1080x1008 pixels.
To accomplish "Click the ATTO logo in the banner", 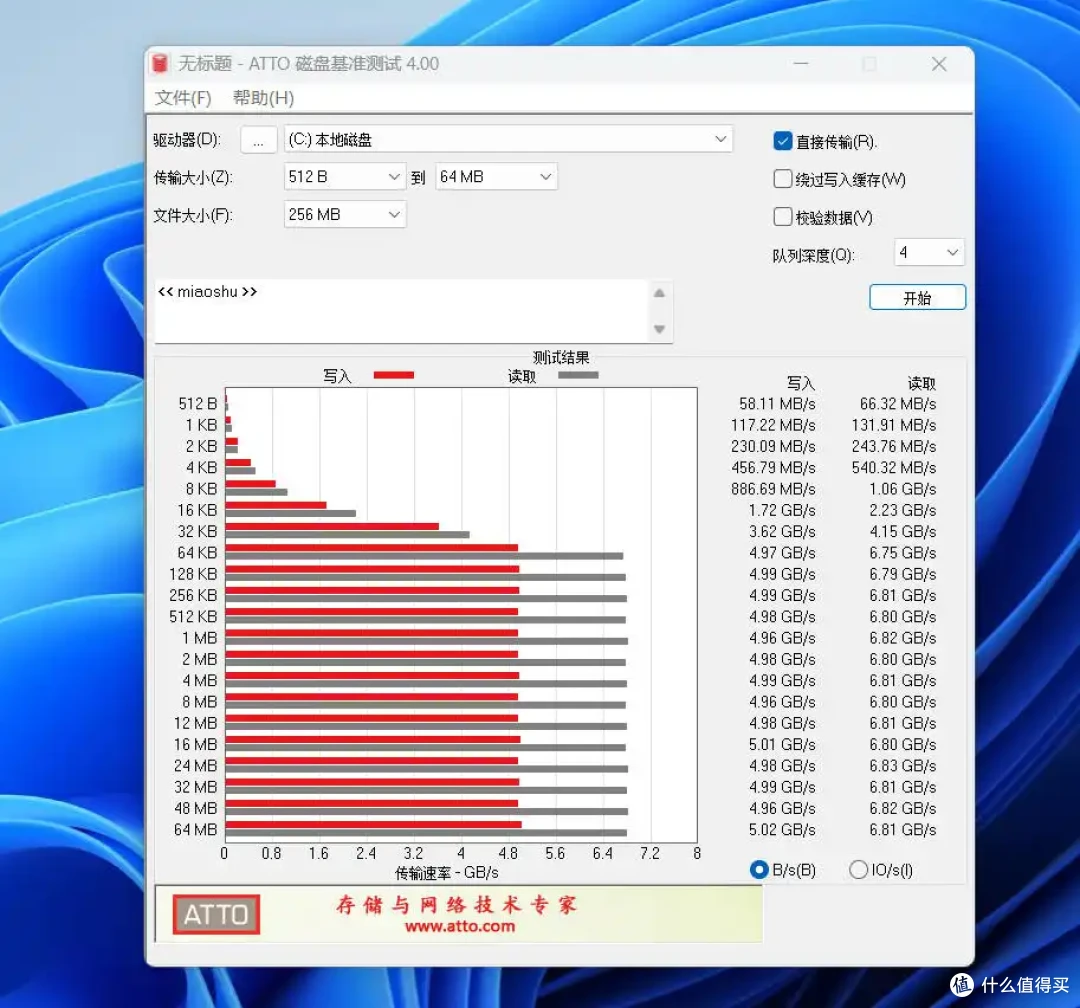I will click(216, 914).
